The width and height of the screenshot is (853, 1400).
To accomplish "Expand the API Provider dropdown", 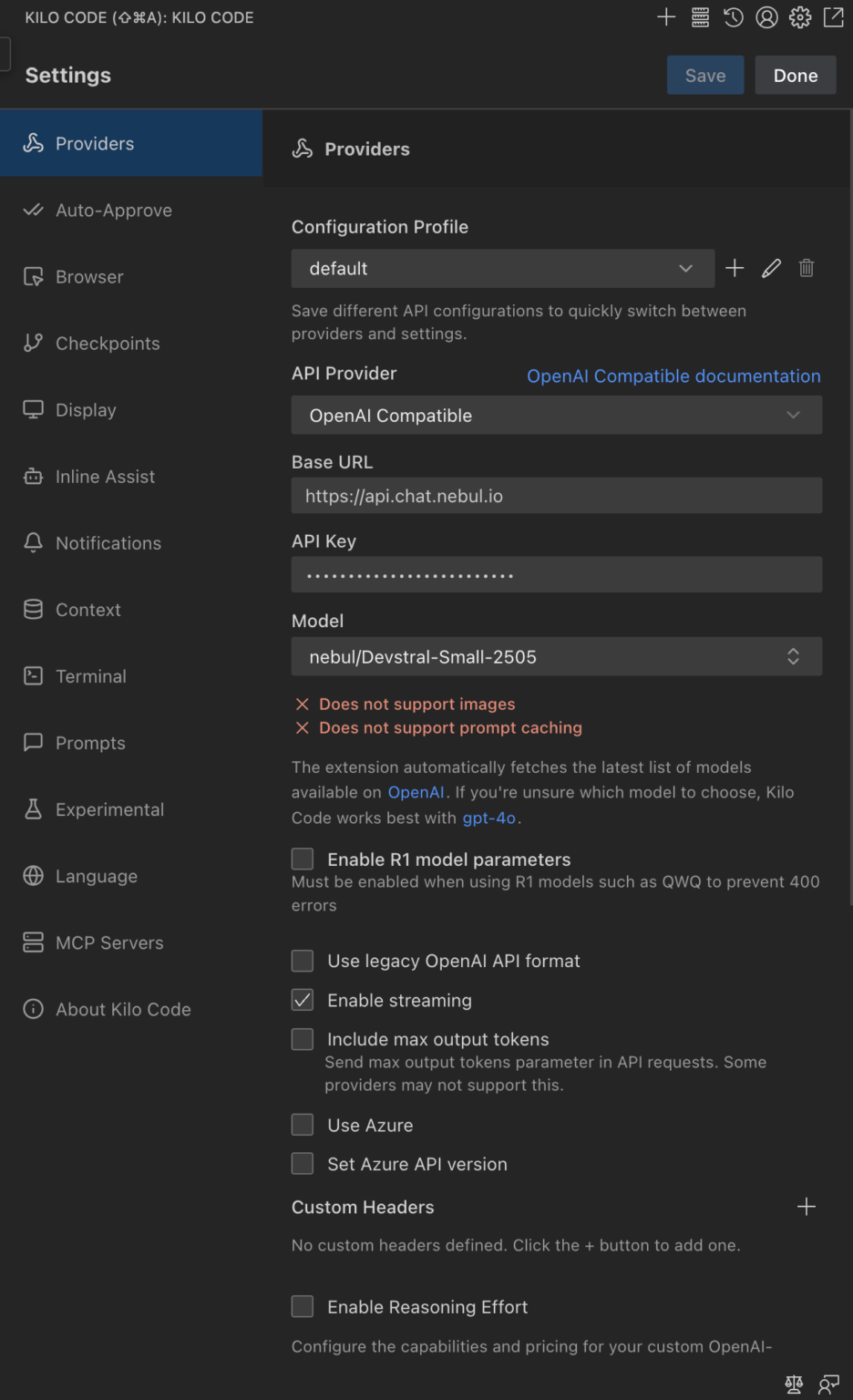I will pos(556,415).
